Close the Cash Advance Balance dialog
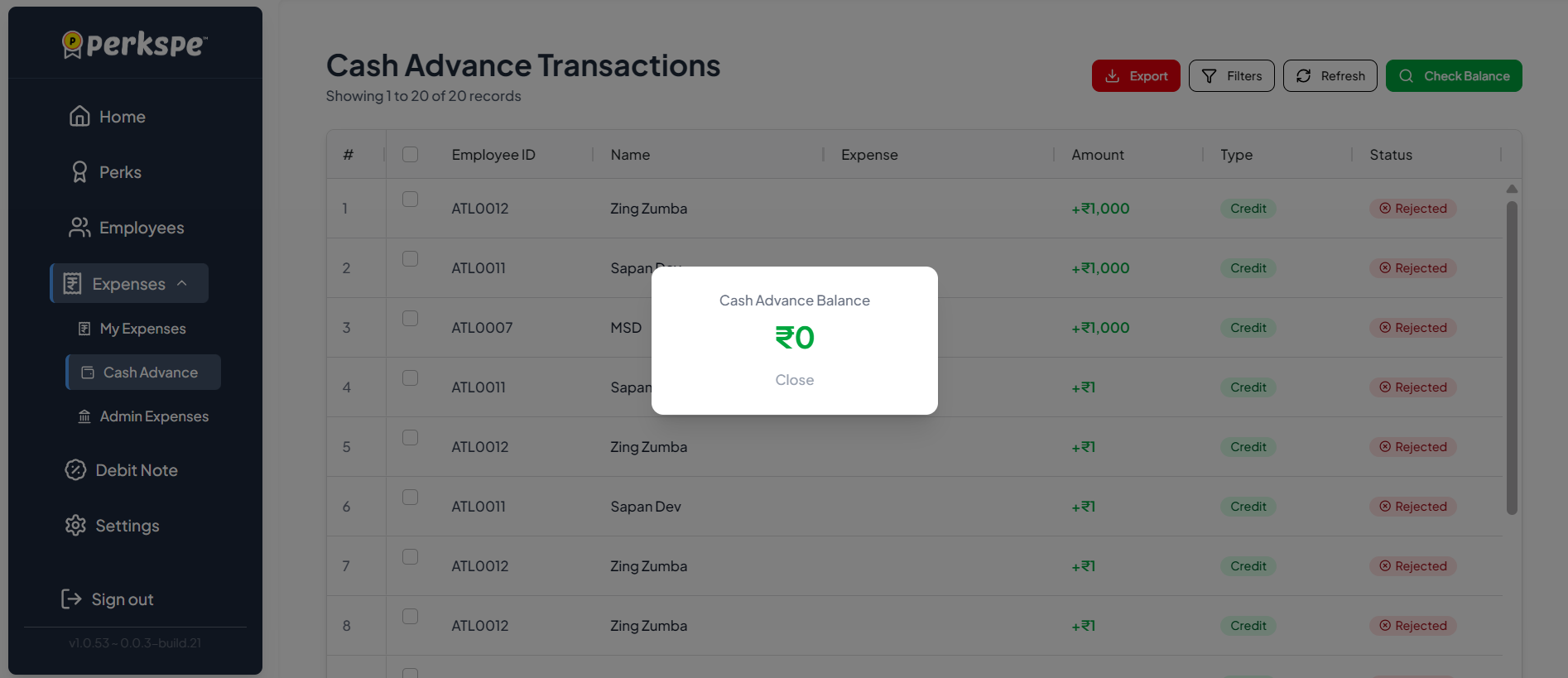Image resolution: width=1568 pixels, height=678 pixels. click(x=794, y=380)
